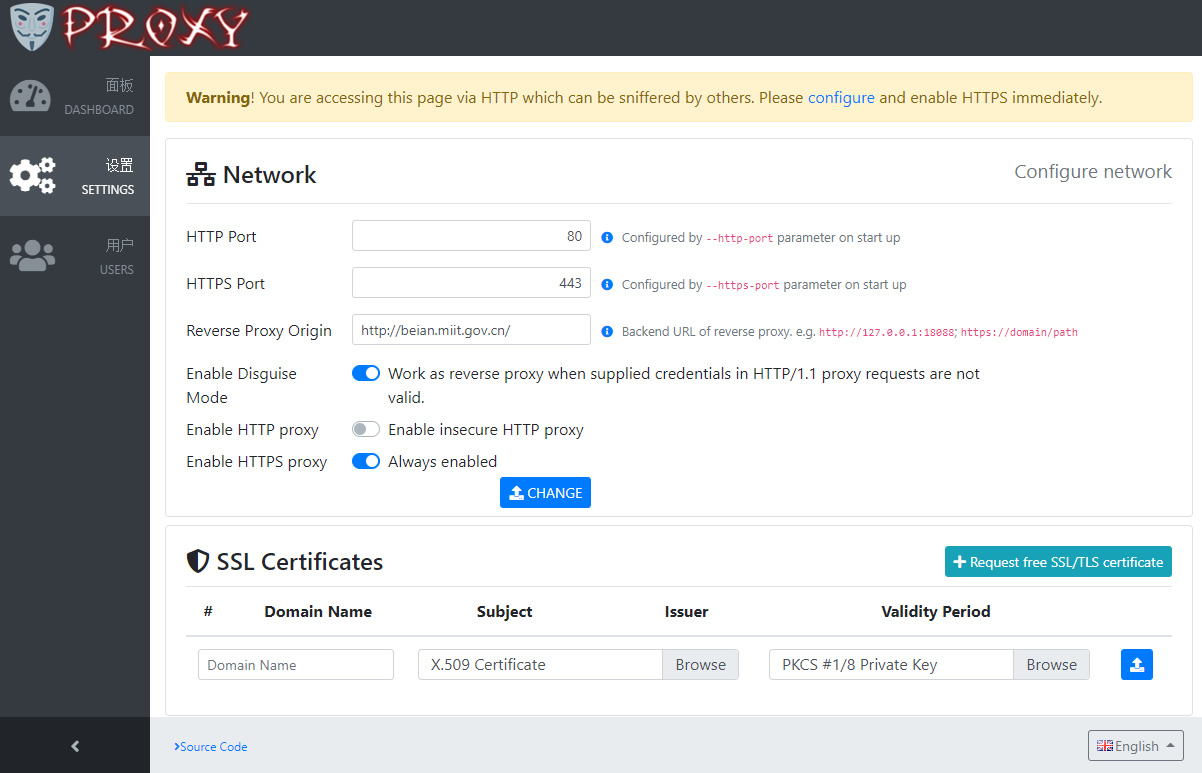Screen dimensions: 1202x773
Task: Go to the Dashboard menu item
Action: tap(75, 97)
